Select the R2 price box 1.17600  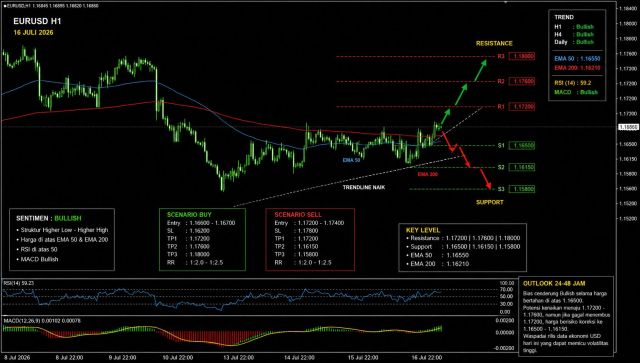tap(522, 81)
